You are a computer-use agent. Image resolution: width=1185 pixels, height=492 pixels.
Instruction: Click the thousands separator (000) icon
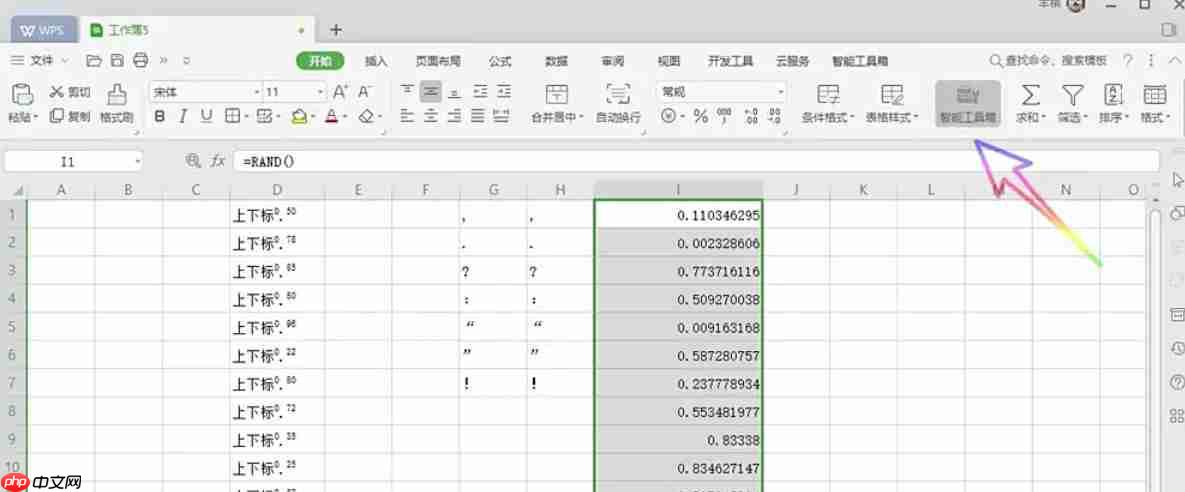725,116
